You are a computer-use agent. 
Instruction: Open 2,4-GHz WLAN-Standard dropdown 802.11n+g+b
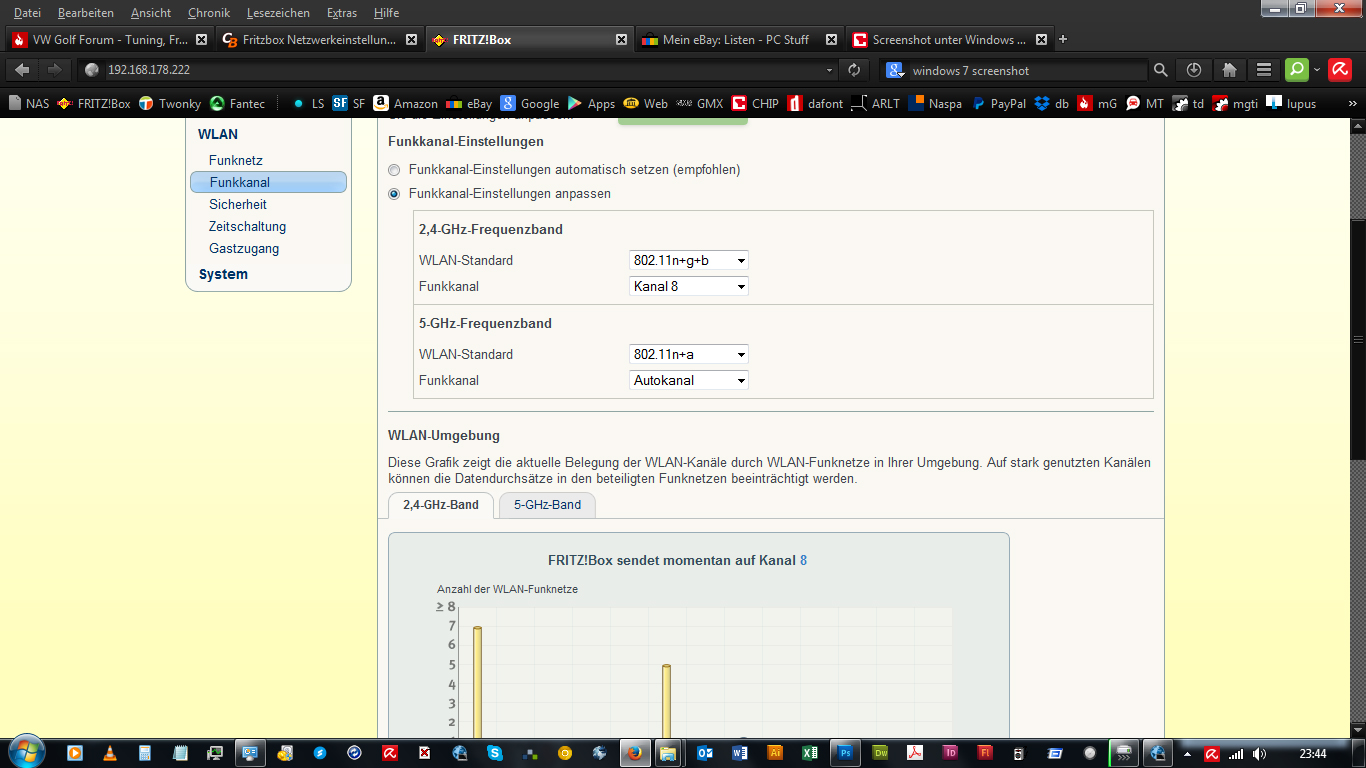(x=689, y=260)
